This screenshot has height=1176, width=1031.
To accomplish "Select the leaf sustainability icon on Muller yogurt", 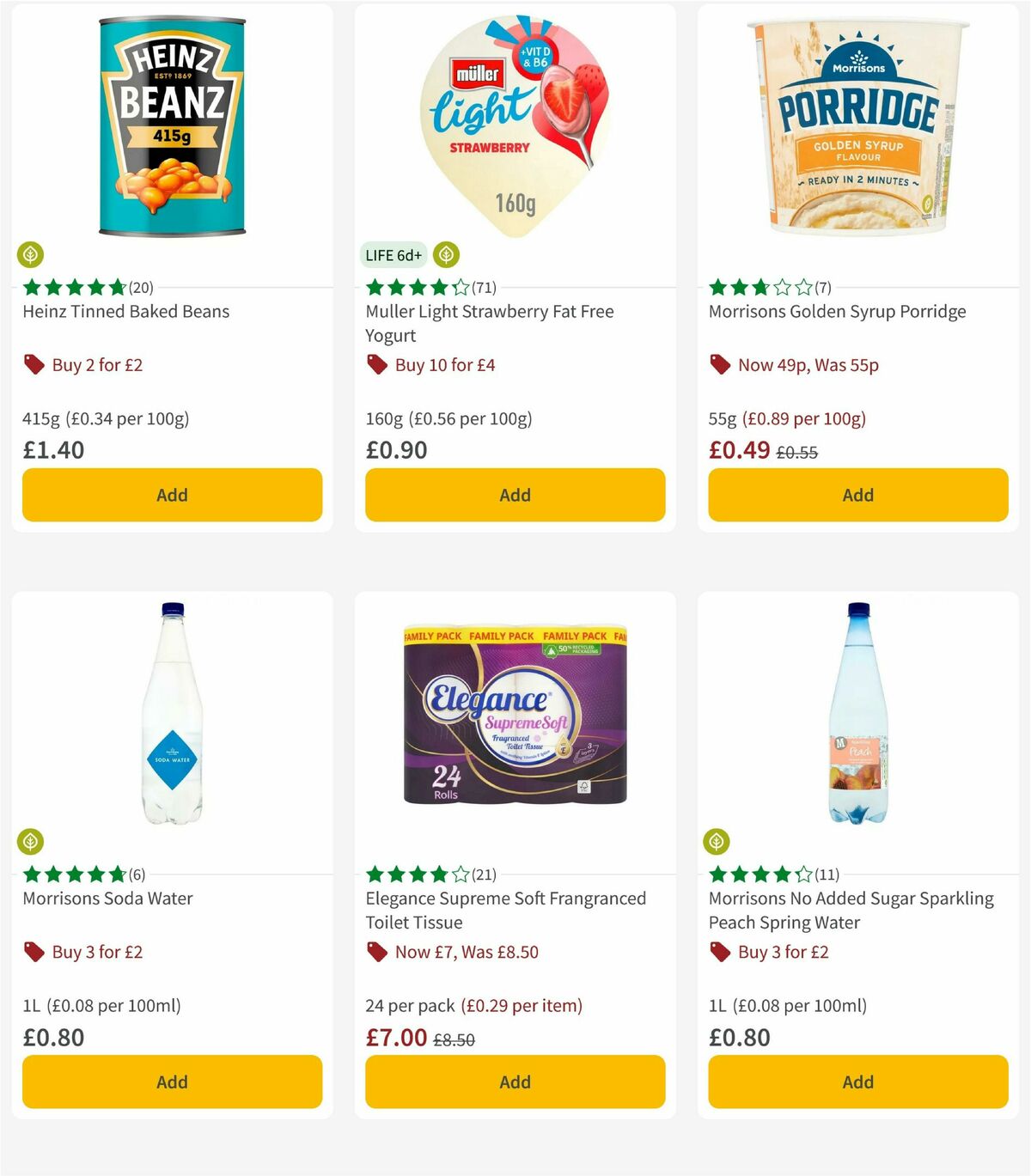I will click(448, 254).
